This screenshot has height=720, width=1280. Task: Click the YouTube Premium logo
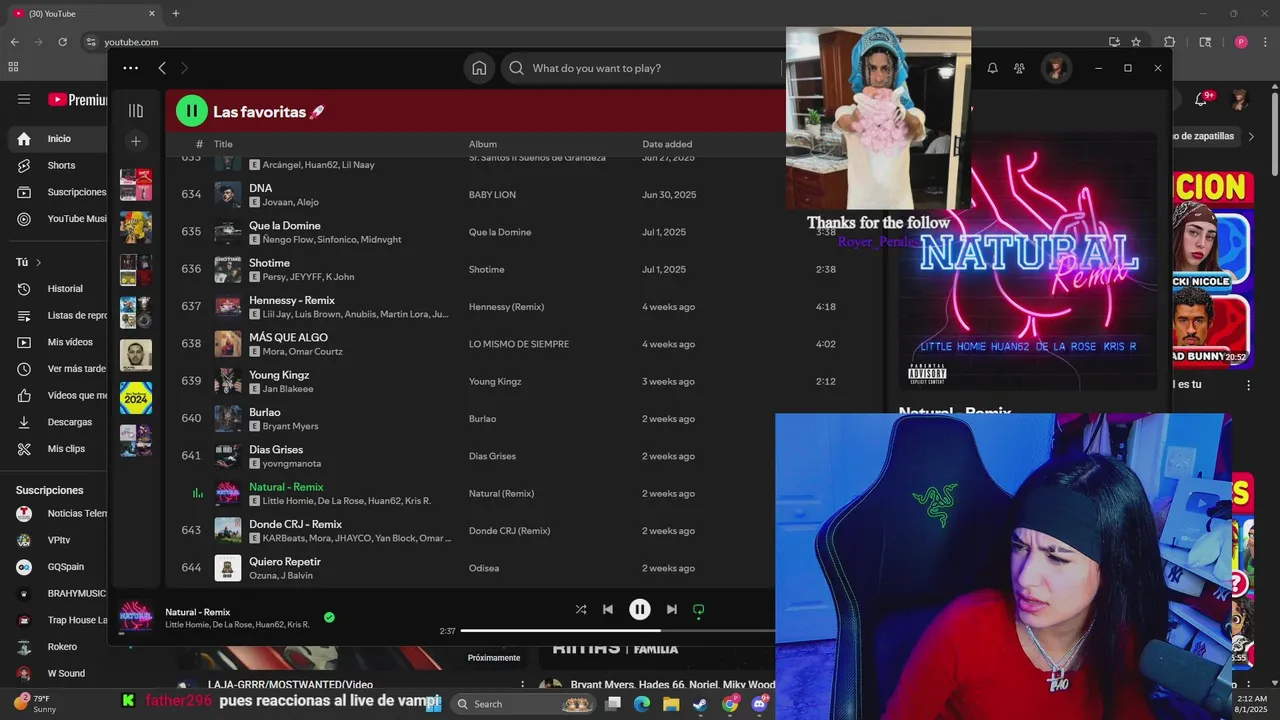pyautogui.click(x=77, y=99)
